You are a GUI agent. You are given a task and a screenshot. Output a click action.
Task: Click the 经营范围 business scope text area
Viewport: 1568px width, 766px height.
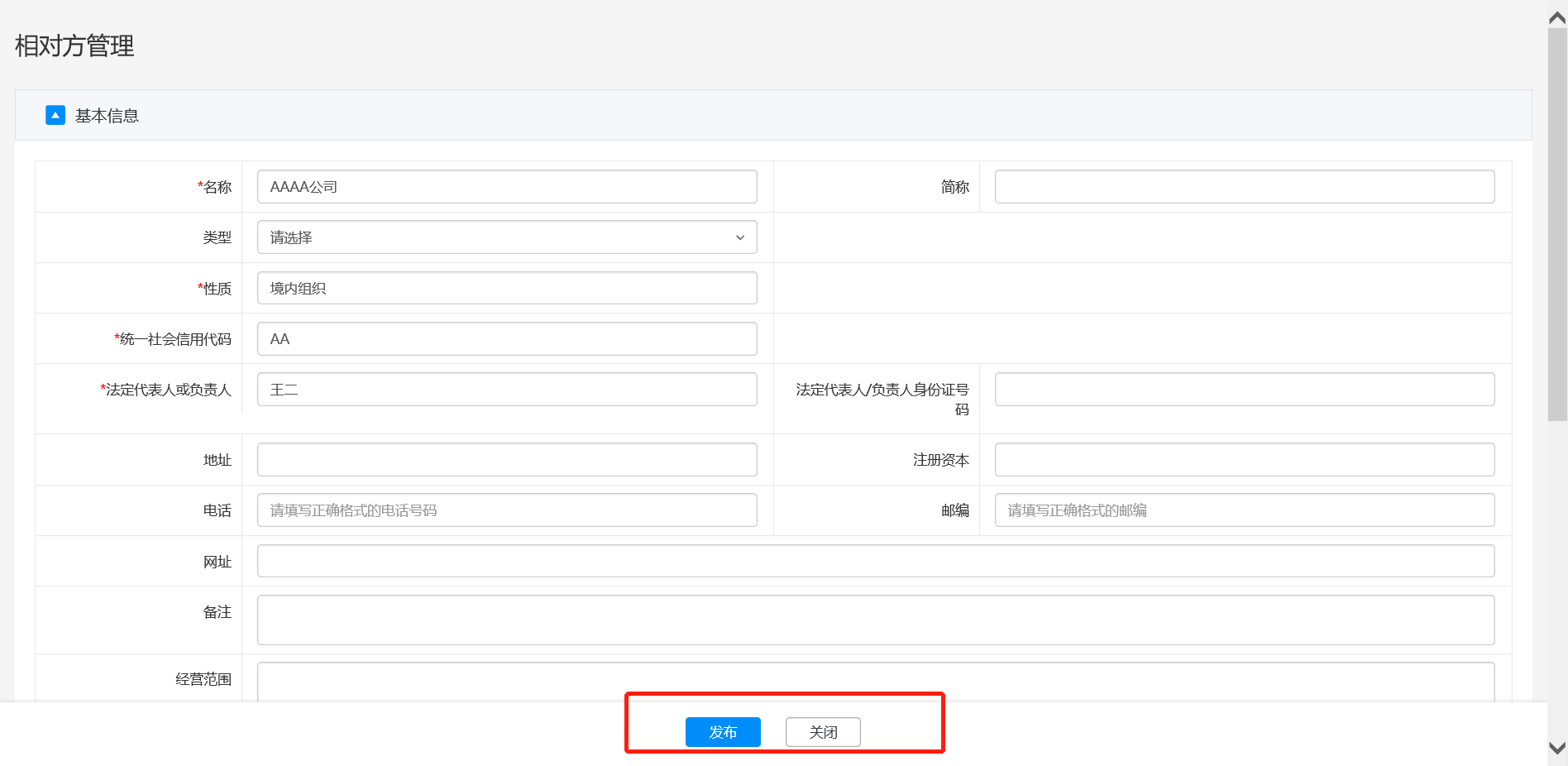875,682
